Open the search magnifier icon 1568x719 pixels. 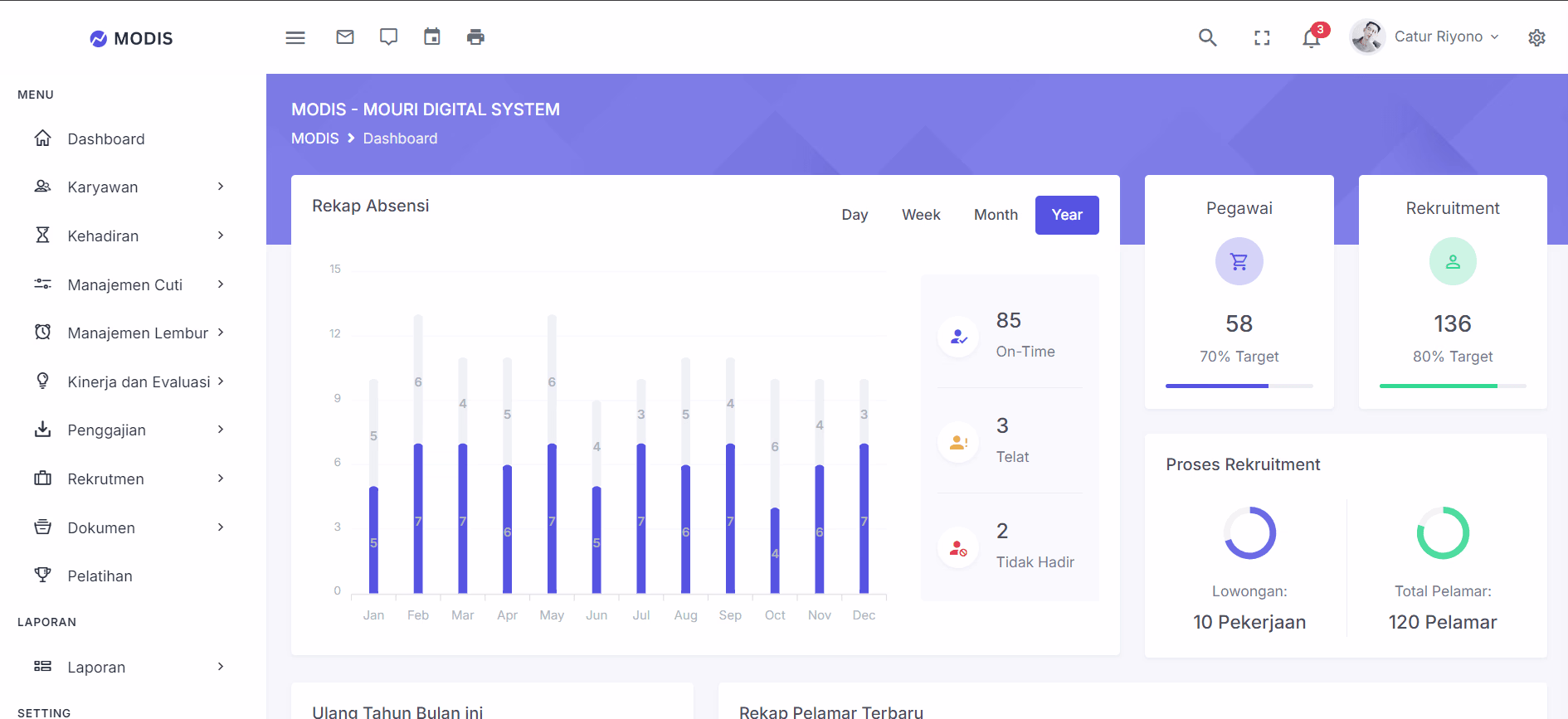point(1207,37)
